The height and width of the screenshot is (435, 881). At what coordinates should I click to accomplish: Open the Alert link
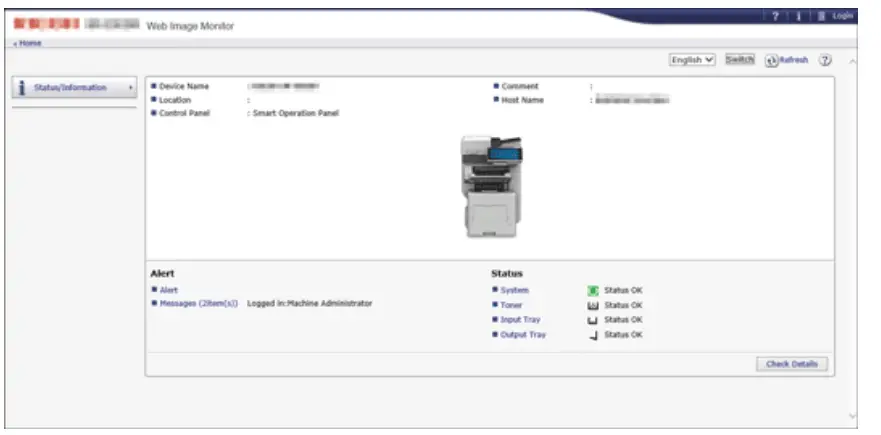[x=169, y=290]
